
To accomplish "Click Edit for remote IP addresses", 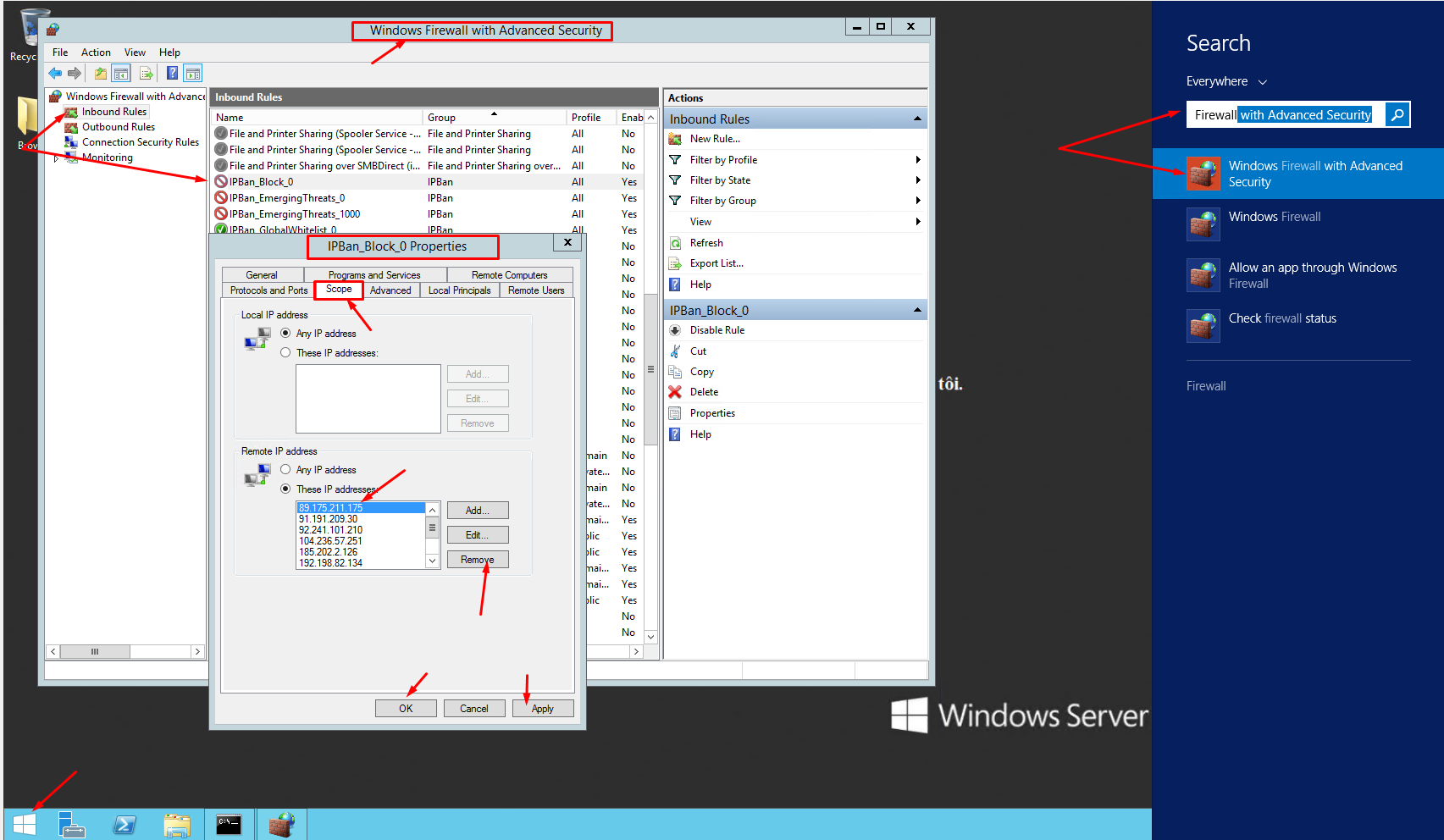I will (478, 535).
